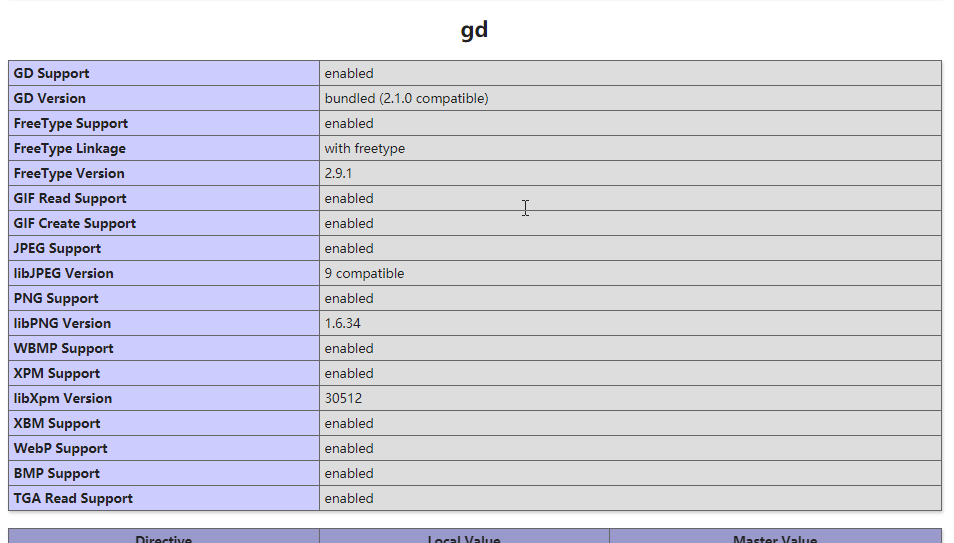Image resolution: width=954 pixels, height=543 pixels.
Task: Select the 'GIF Create Support' label
Action: [x=75, y=223]
